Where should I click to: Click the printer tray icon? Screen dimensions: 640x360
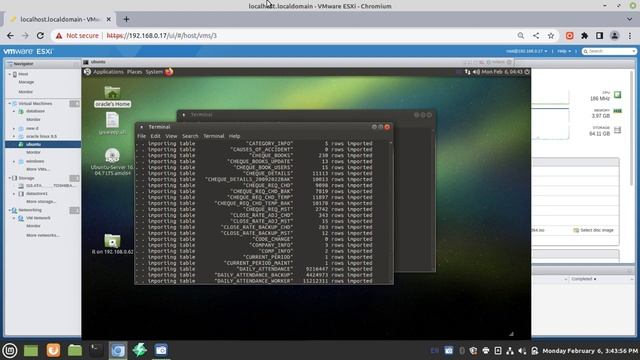click(486, 351)
